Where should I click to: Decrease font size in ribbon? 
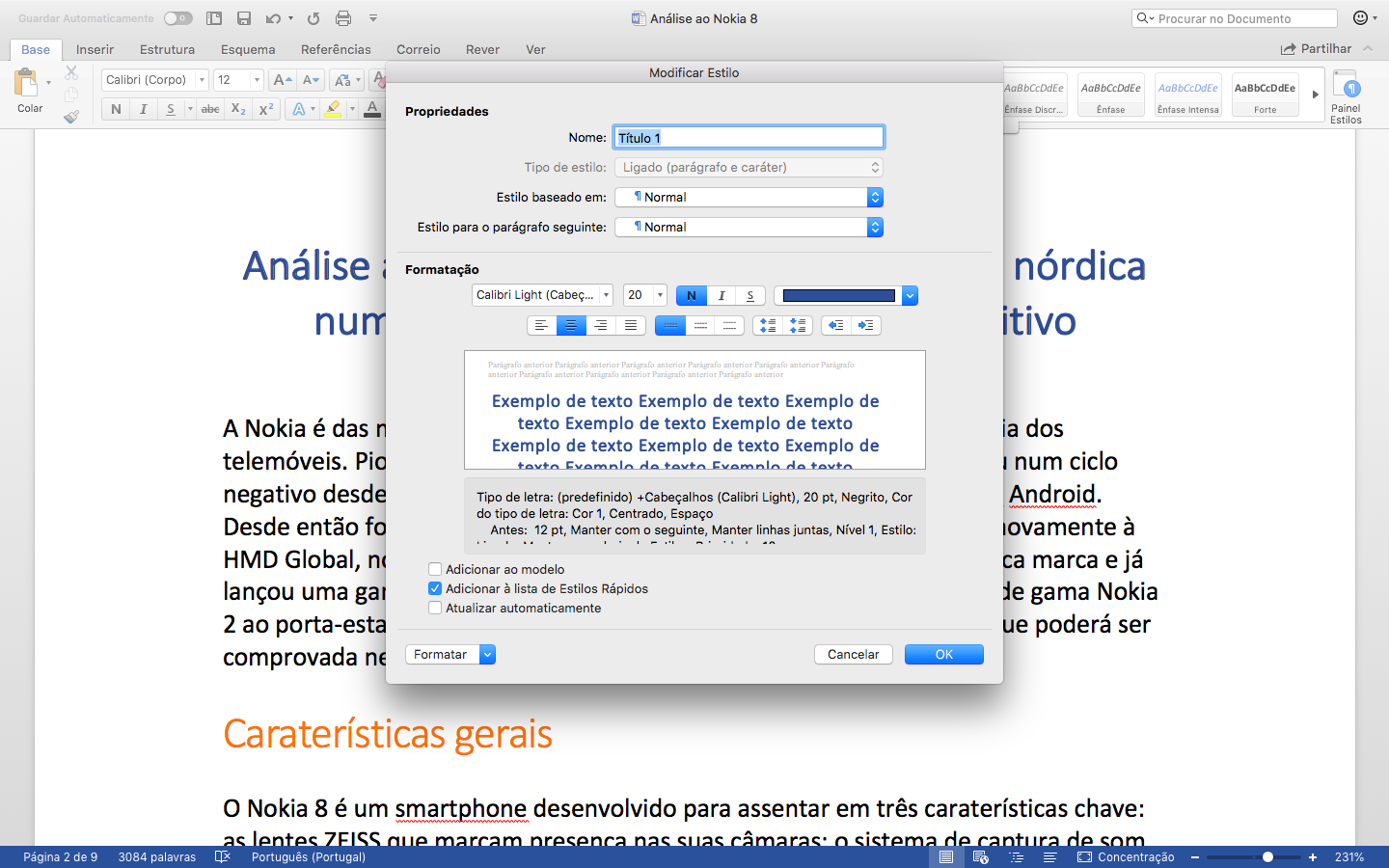pyautogui.click(x=311, y=80)
